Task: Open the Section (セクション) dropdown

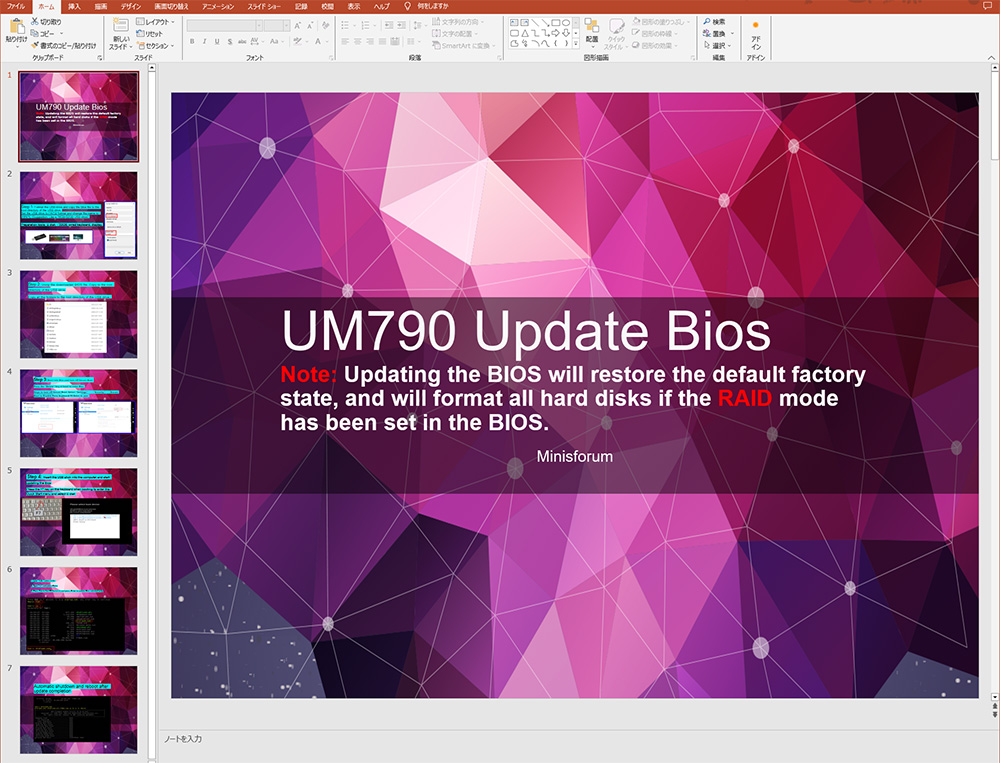Action: 156,46
